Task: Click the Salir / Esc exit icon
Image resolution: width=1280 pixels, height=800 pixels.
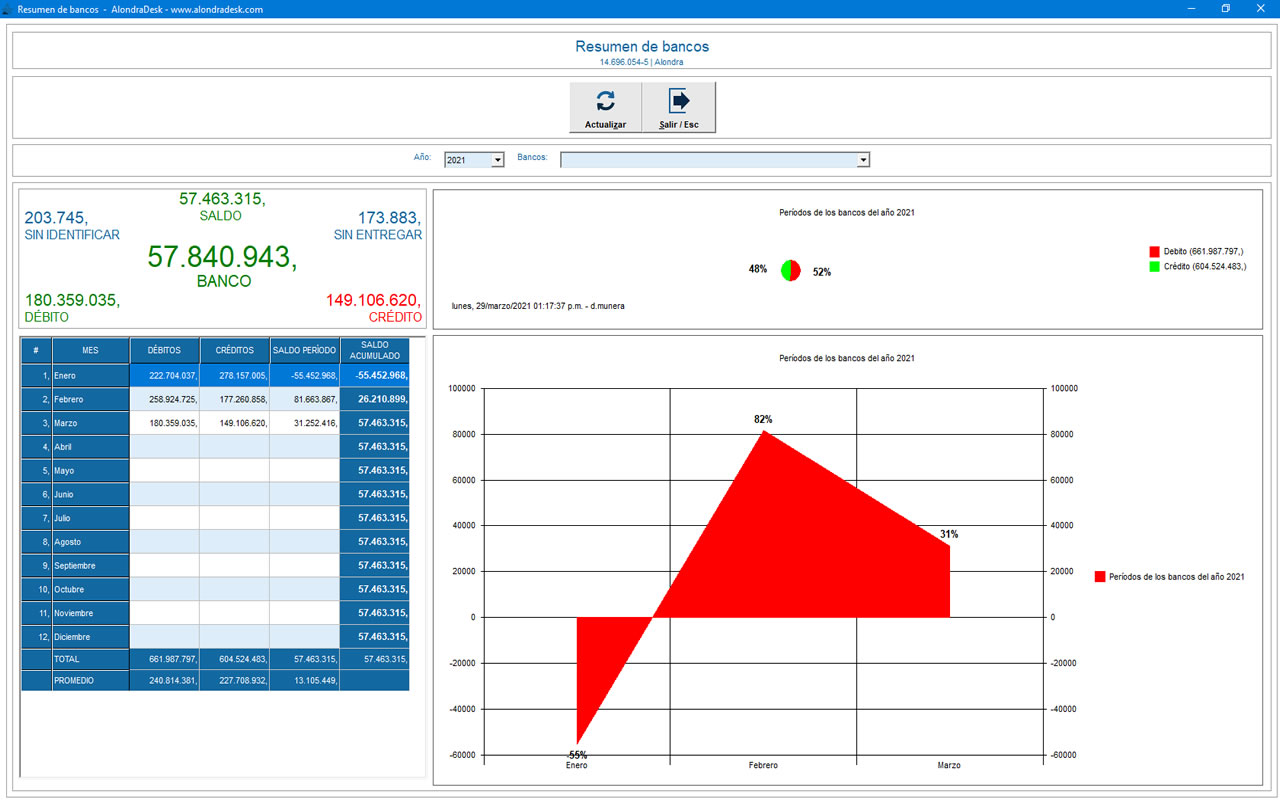Action: (679, 101)
